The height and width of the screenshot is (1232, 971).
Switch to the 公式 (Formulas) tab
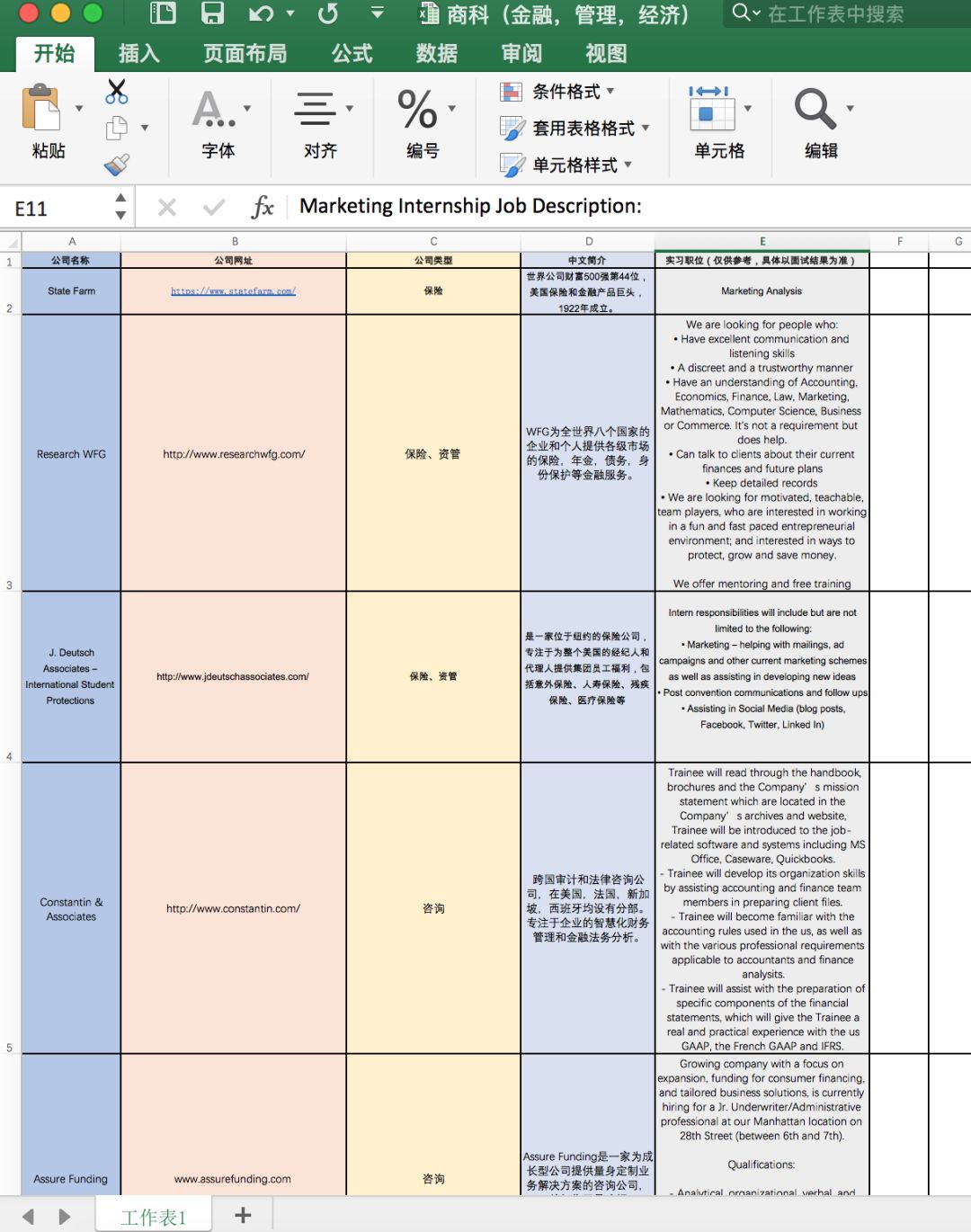(x=352, y=54)
